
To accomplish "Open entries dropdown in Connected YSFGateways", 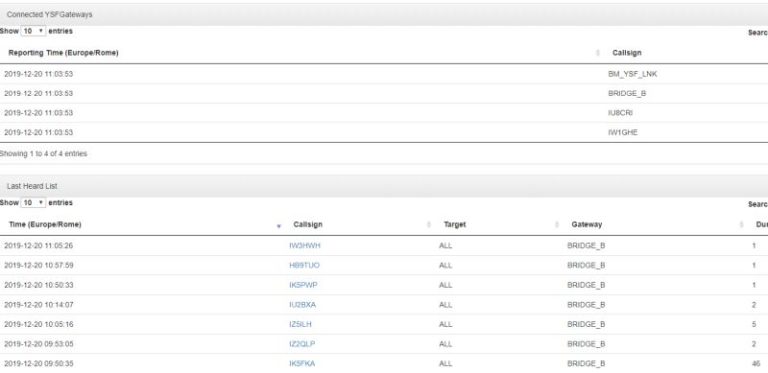I will coord(33,31).
